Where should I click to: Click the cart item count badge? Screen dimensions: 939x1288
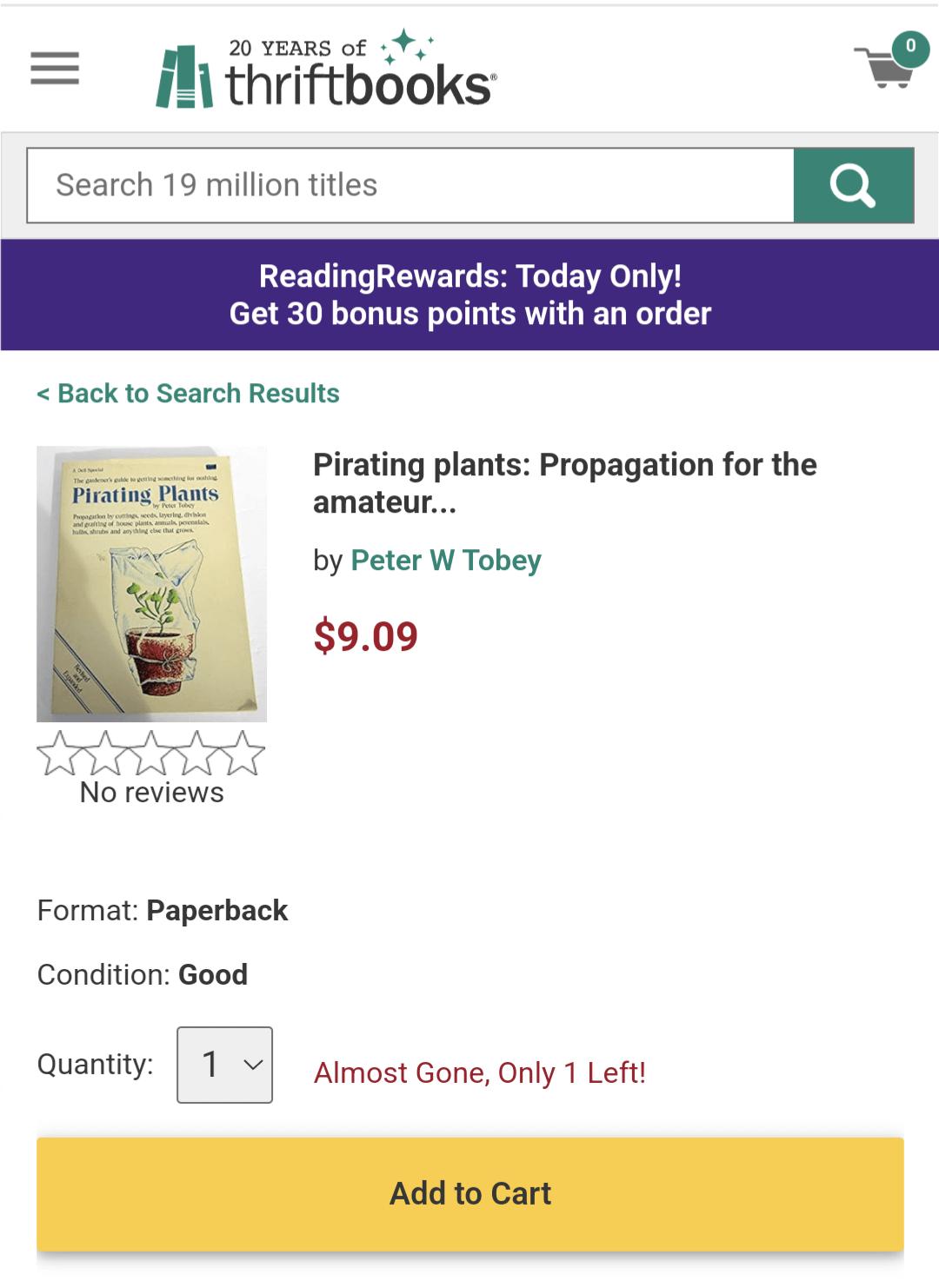(x=910, y=46)
